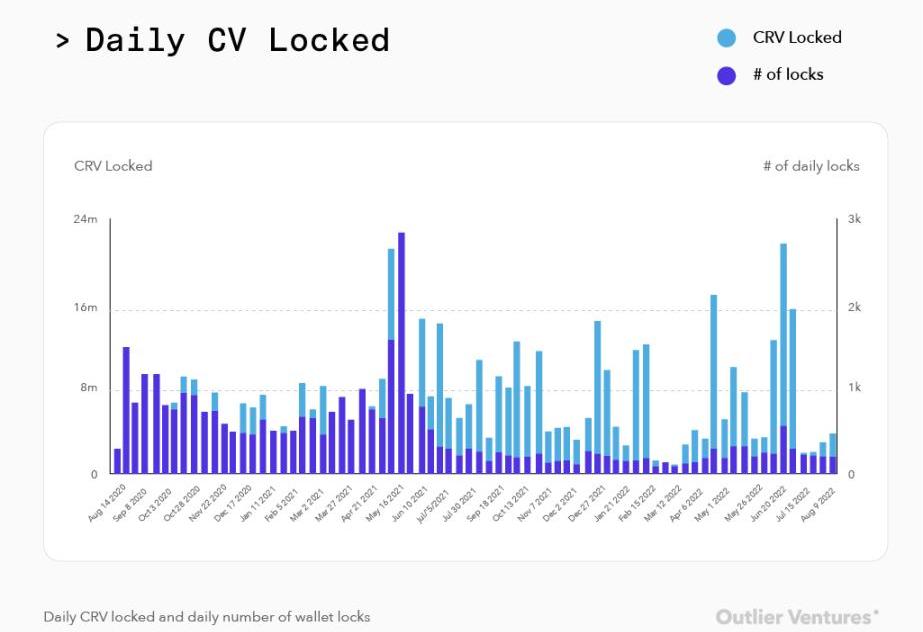The width and height of the screenshot is (923, 632).
Task: Toggle the # of locks legend label
Action: point(788,75)
